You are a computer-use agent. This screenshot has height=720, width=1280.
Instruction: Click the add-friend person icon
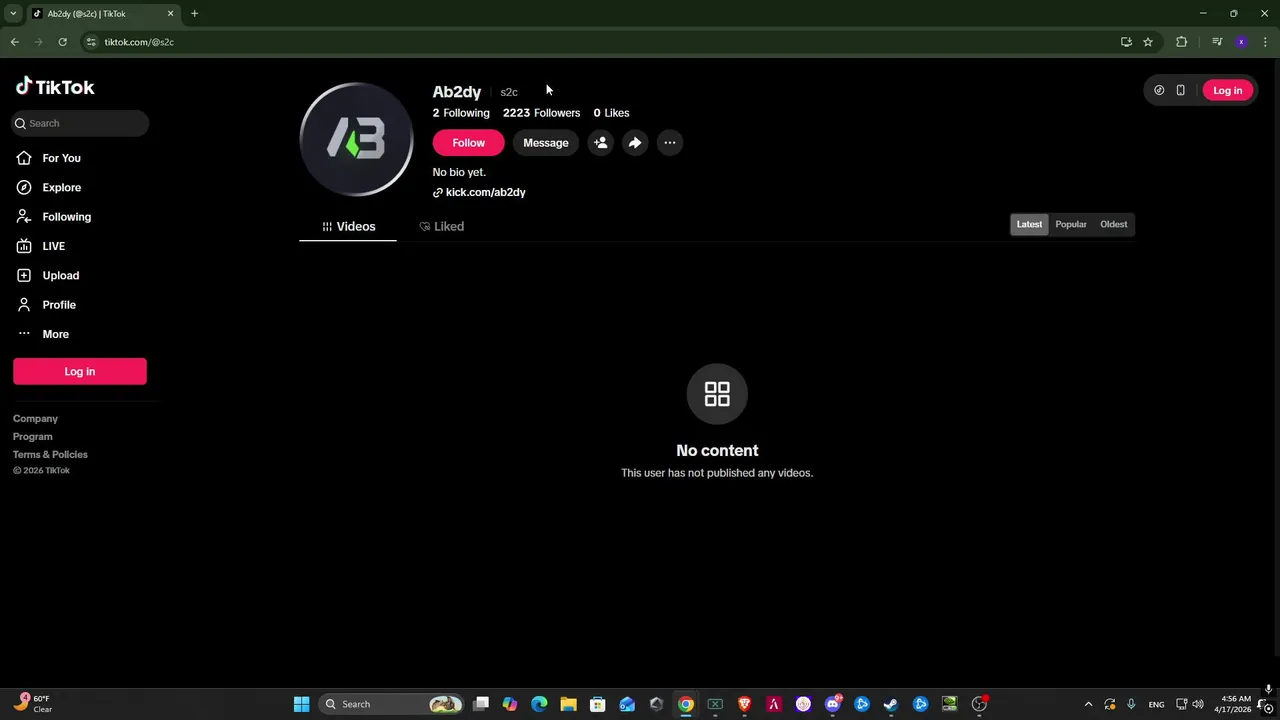[600, 143]
